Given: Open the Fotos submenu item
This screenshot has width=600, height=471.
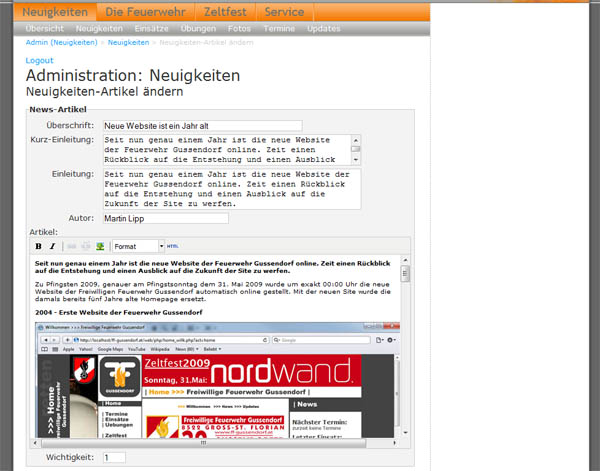Looking at the screenshot, I should (x=240, y=29).
